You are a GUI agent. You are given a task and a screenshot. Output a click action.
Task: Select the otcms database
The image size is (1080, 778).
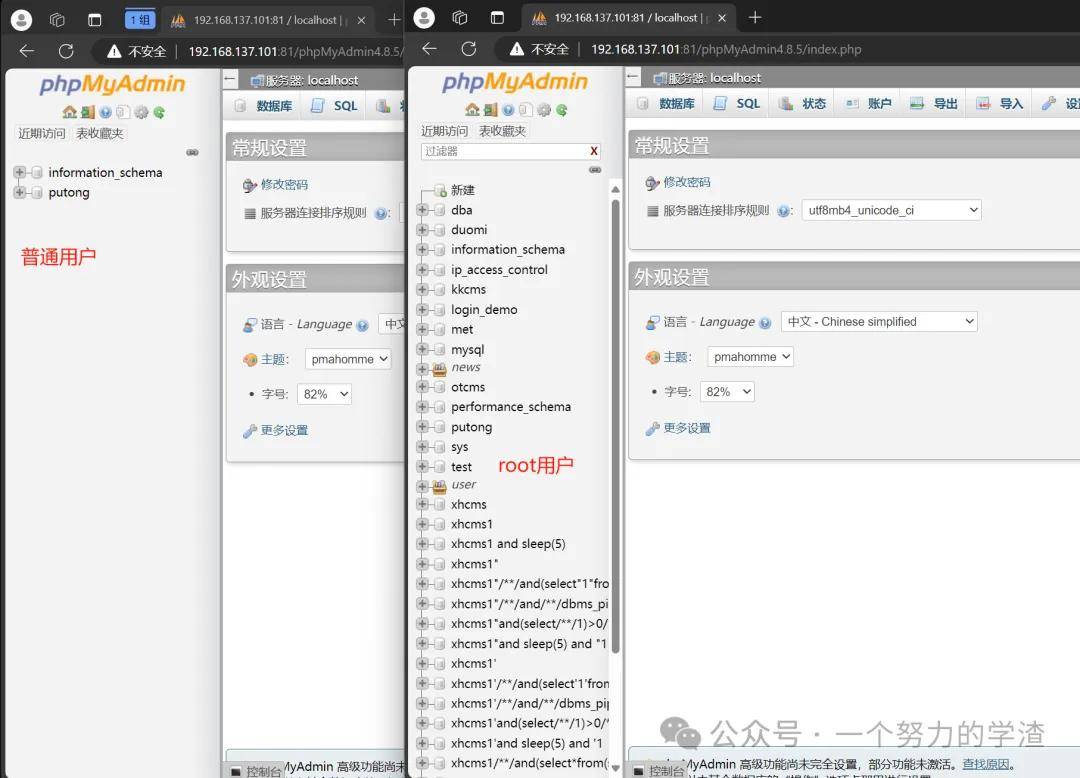click(468, 387)
